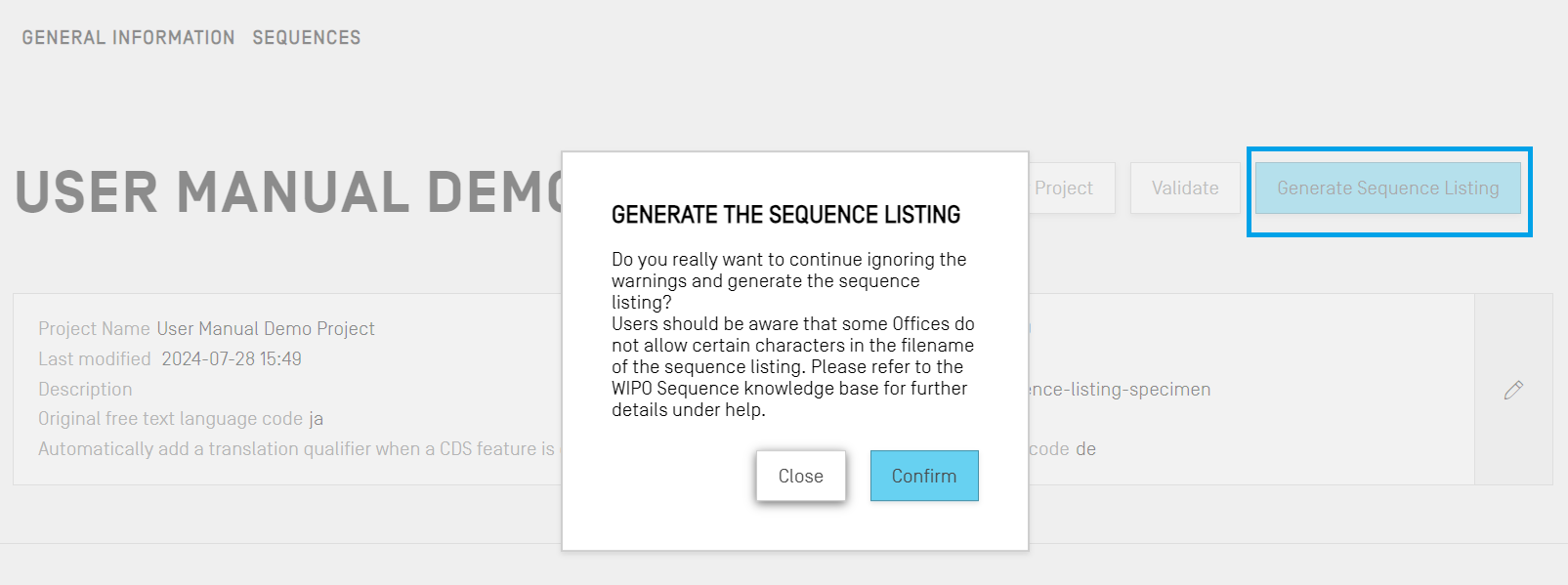Click the language code value 'de'

pos(1085,449)
